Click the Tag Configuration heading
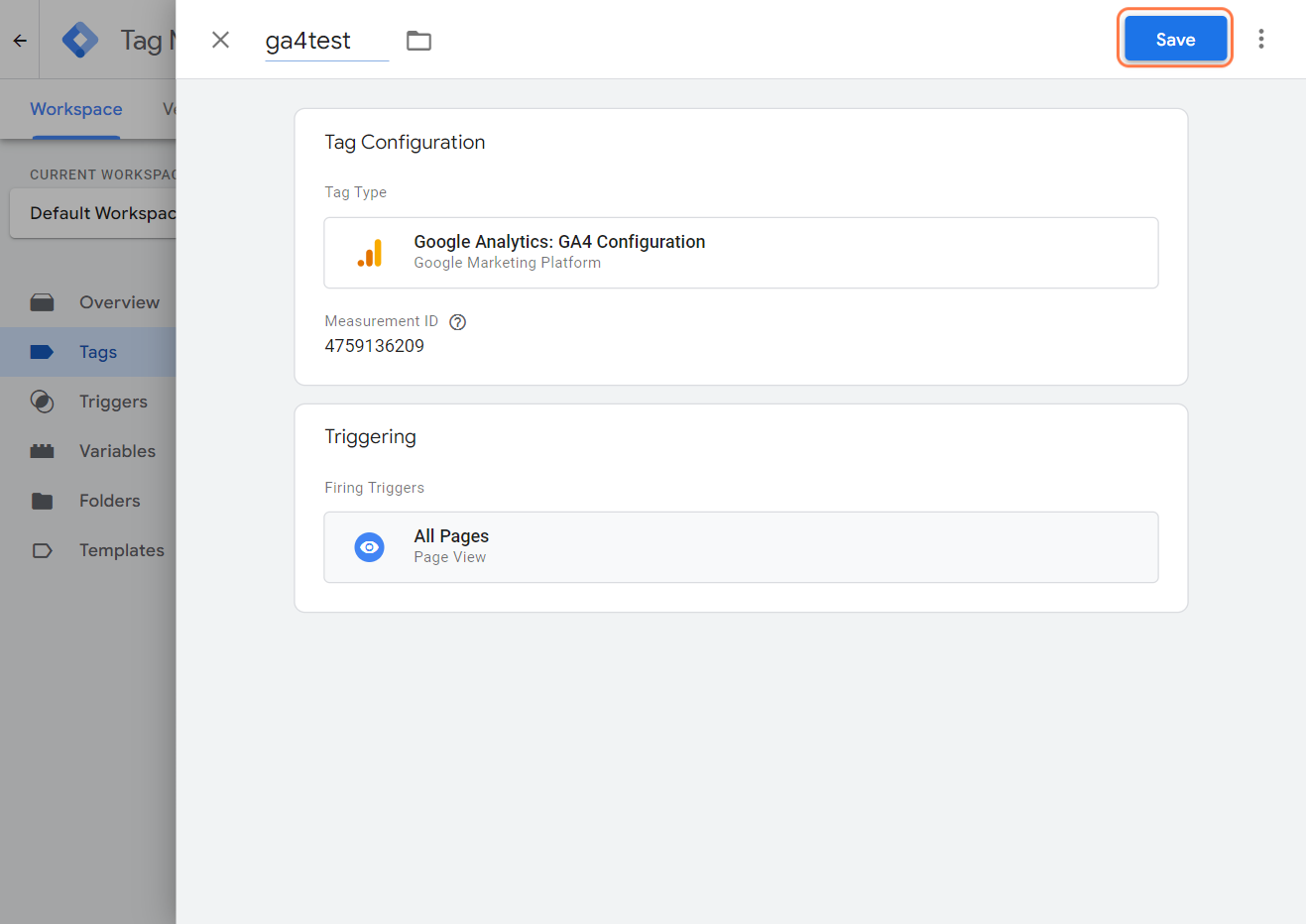The image size is (1306, 924). 405,142
